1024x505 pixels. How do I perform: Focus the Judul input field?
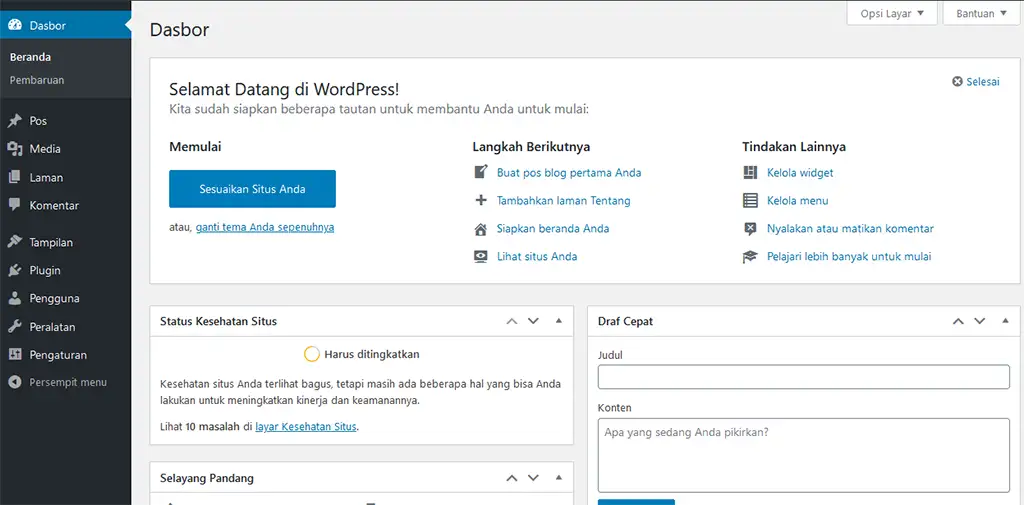point(804,377)
